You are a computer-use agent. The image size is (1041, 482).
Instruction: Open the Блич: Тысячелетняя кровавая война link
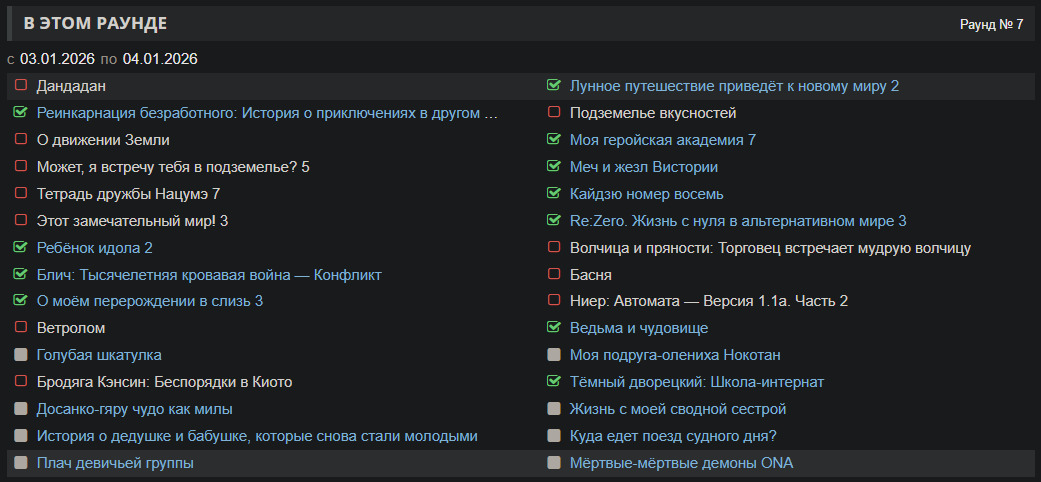tap(209, 274)
